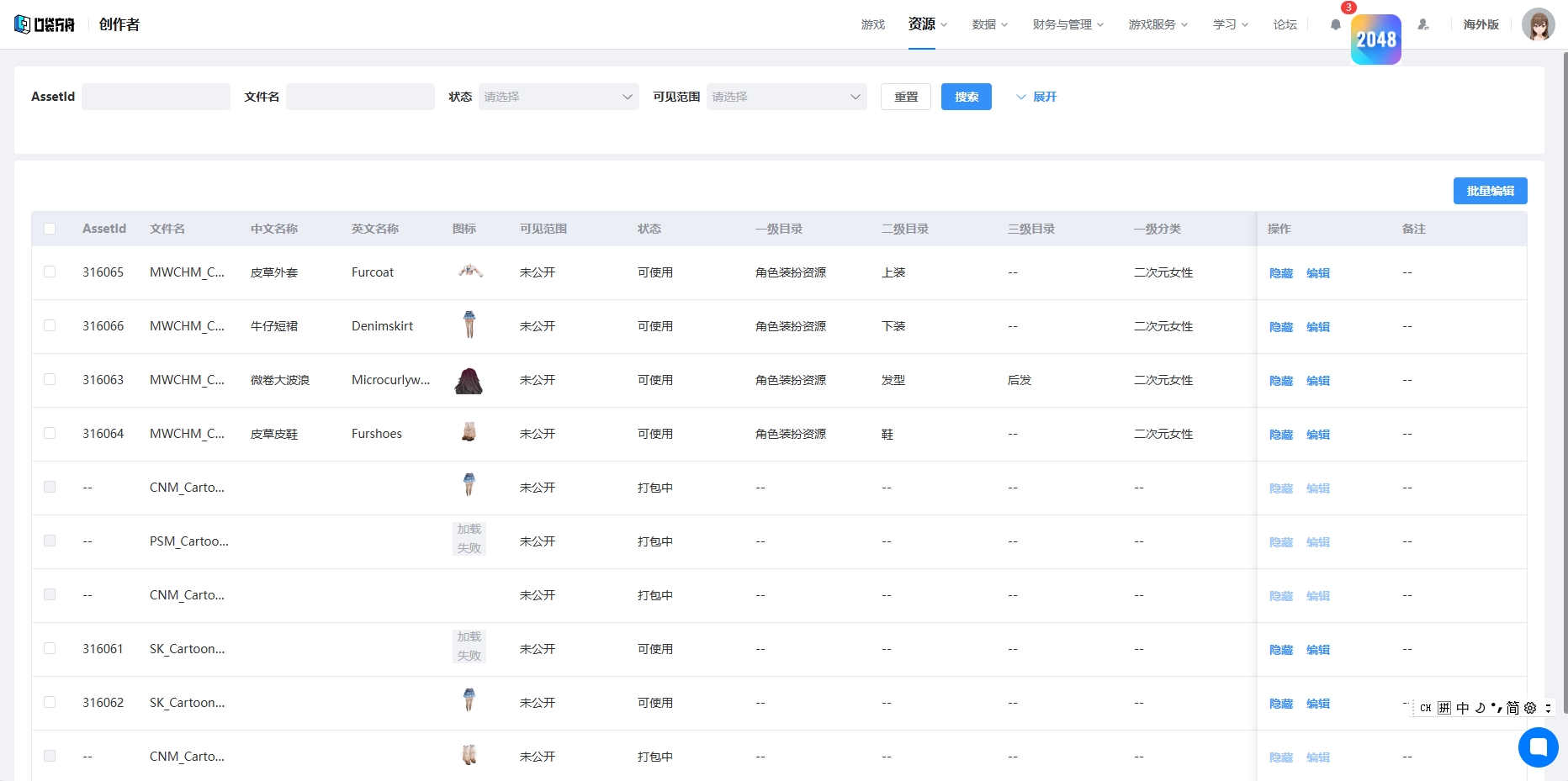The image size is (1568, 781).
Task: Open the 游戏服务 navigation menu
Action: (x=1158, y=24)
